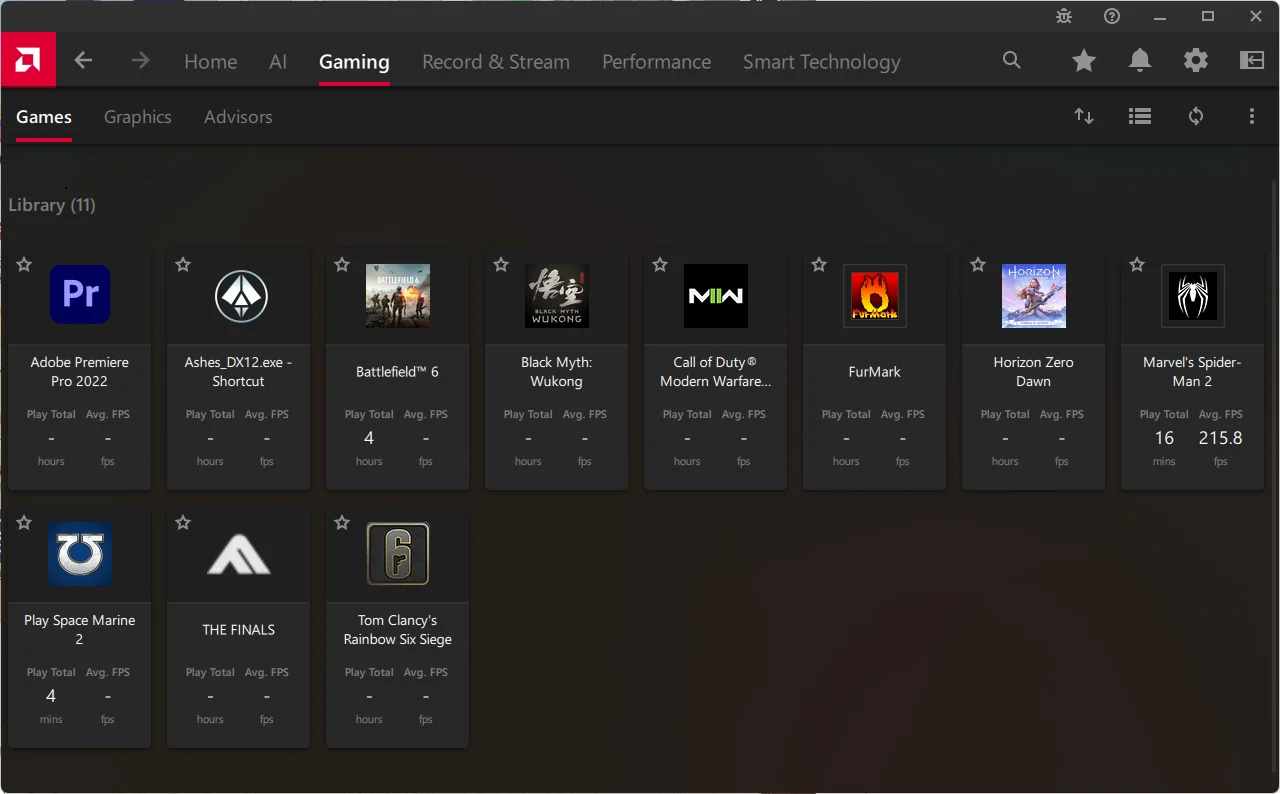Open the search magnifier icon
The image size is (1280, 794).
pyautogui.click(x=1012, y=61)
